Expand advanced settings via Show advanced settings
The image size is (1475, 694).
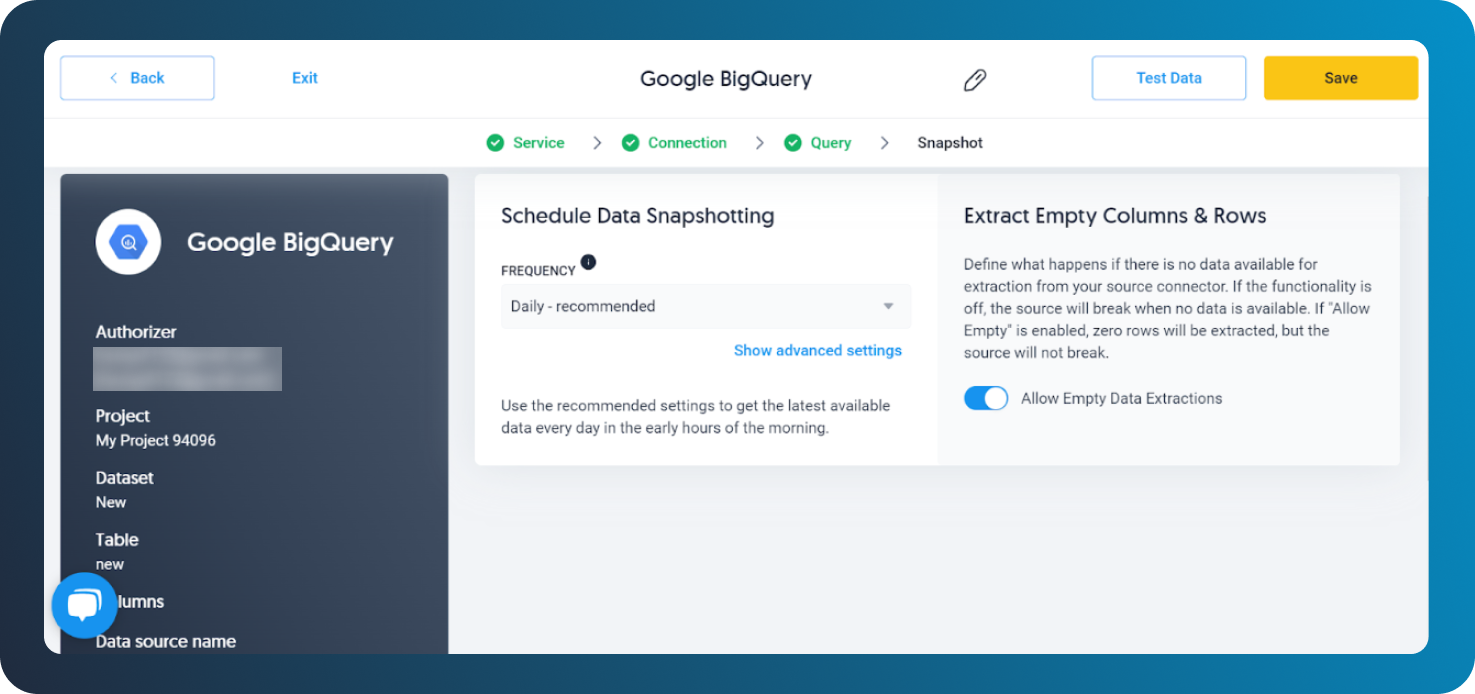point(817,350)
